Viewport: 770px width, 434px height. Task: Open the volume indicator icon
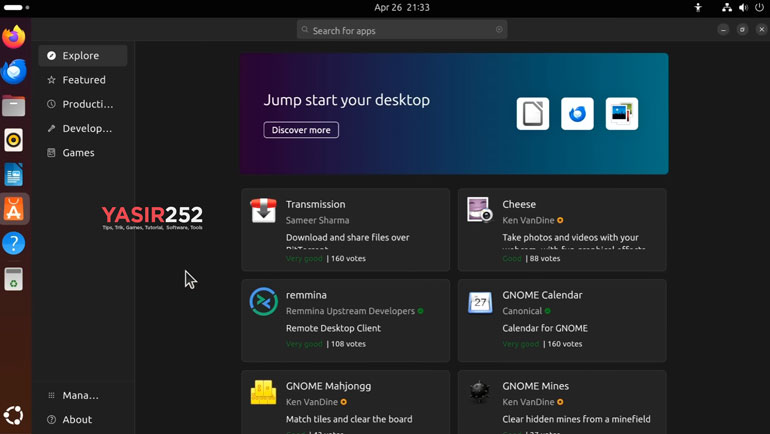click(x=743, y=7)
